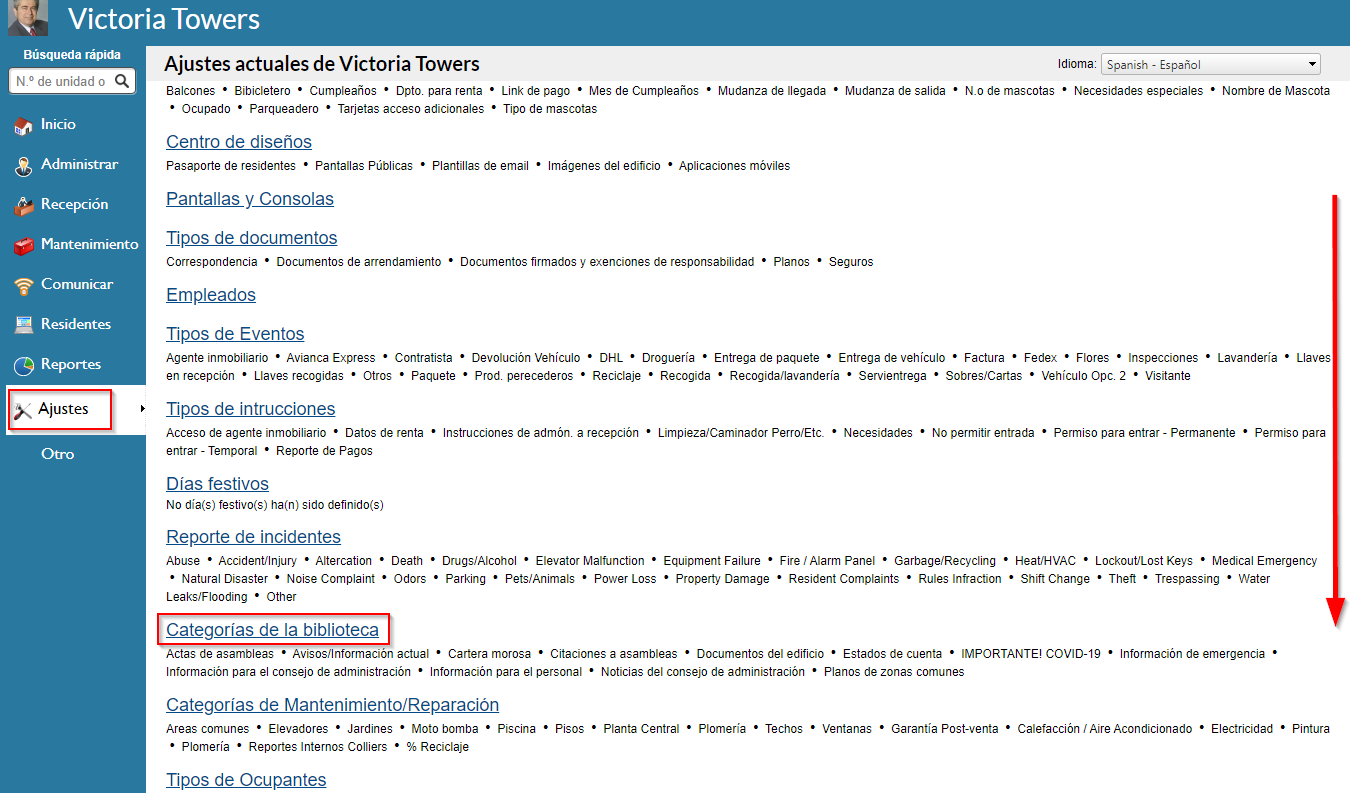The height and width of the screenshot is (793, 1350).
Task: Click 'Datos de renta' instruction text
Action: coord(384,433)
